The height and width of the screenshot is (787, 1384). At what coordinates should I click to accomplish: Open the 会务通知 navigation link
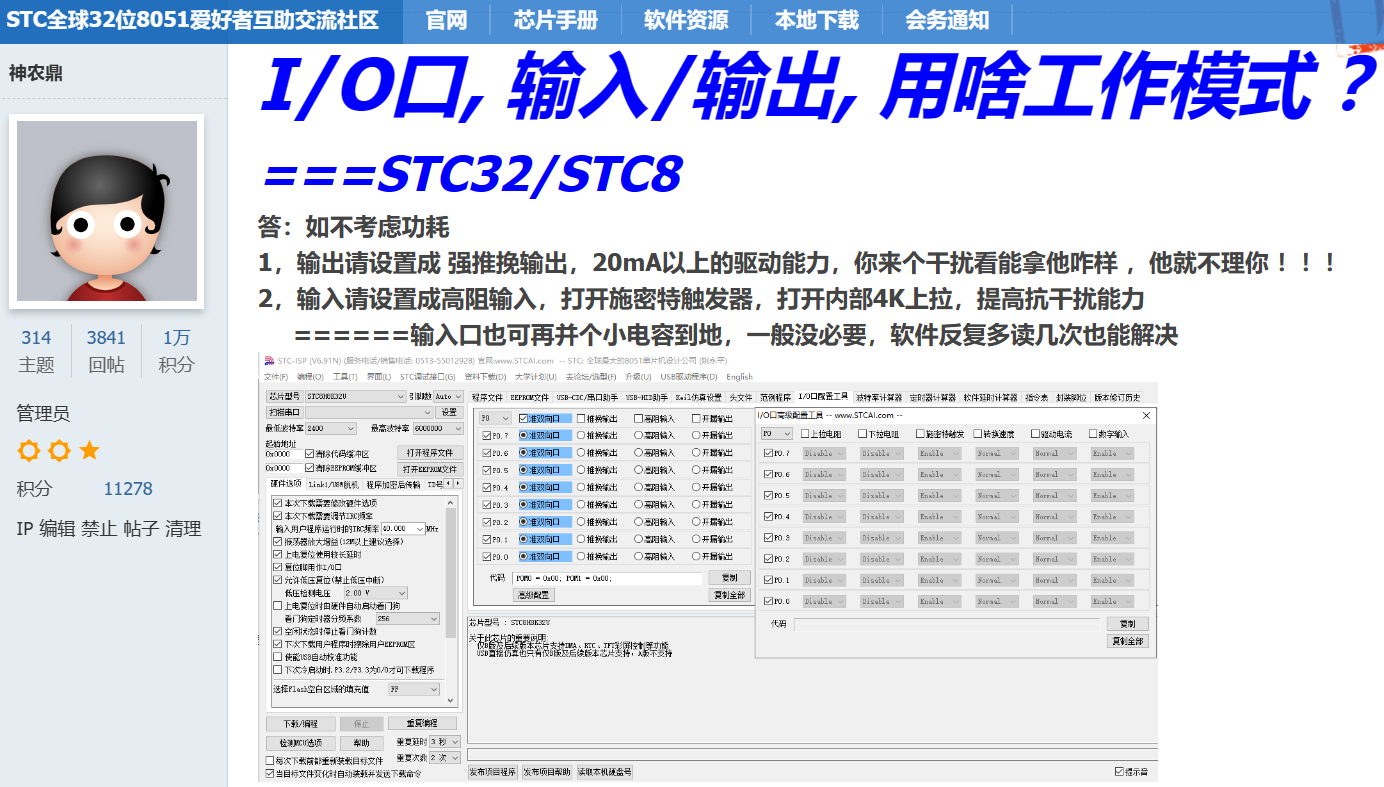click(947, 21)
